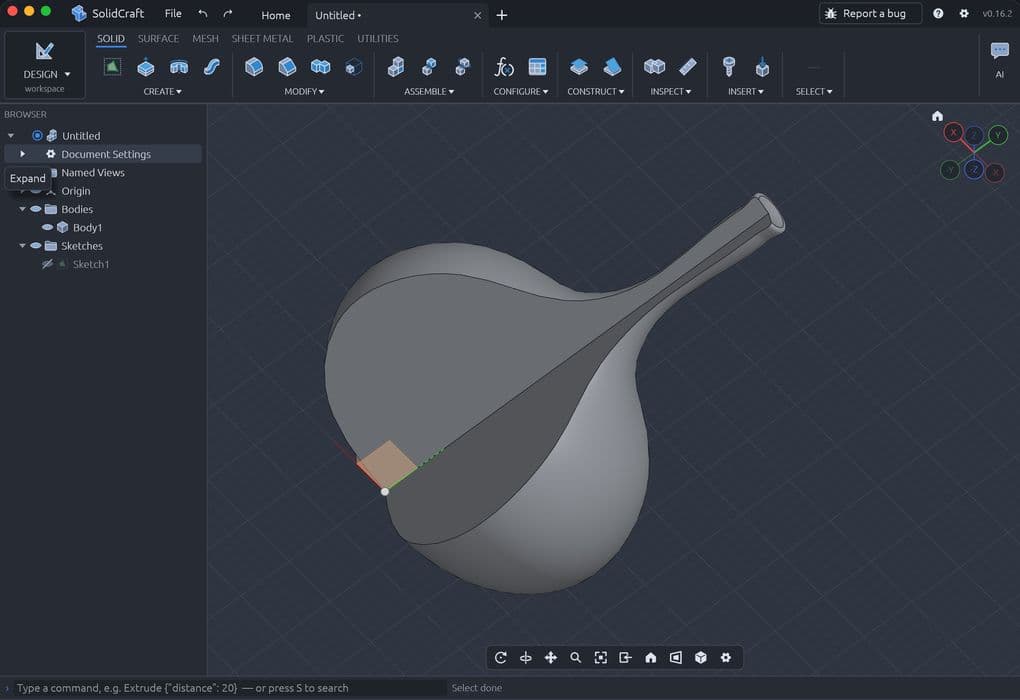The width and height of the screenshot is (1020, 700).
Task: Switch to the SHEET METAL tab
Action: 262,38
